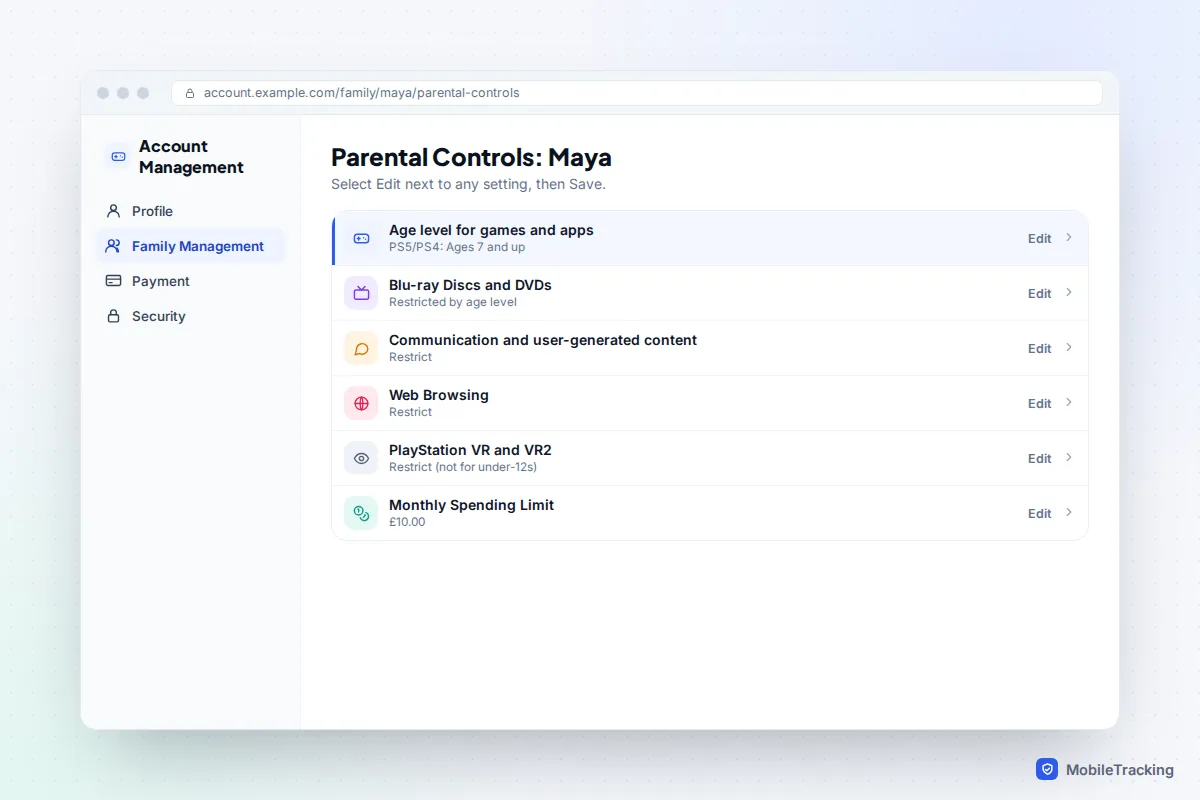
Task: Click the browser address bar URL field
Action: [637, 93]
